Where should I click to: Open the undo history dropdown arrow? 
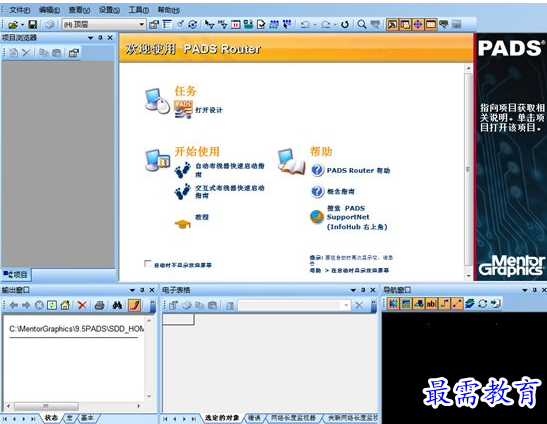pos(315,25)
